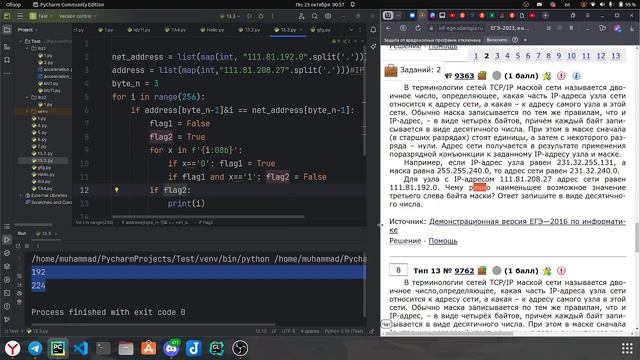Viewport: 640px width, 360px height.
Task: Open Code With Me in PyCharm toolbar
Action: (x=301, y=16)
